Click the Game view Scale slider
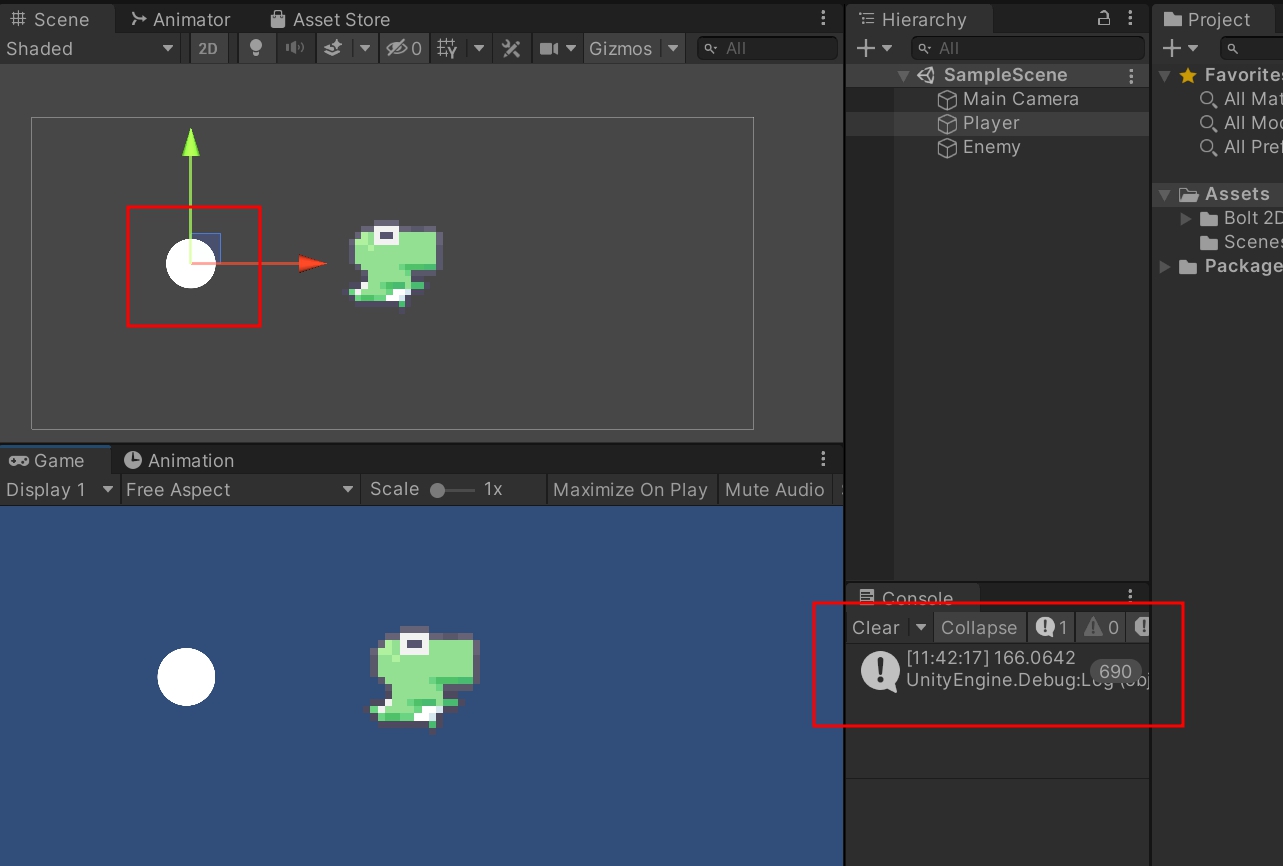Image resolution: width=1283 pixels, height=866 pixels. 454,490
